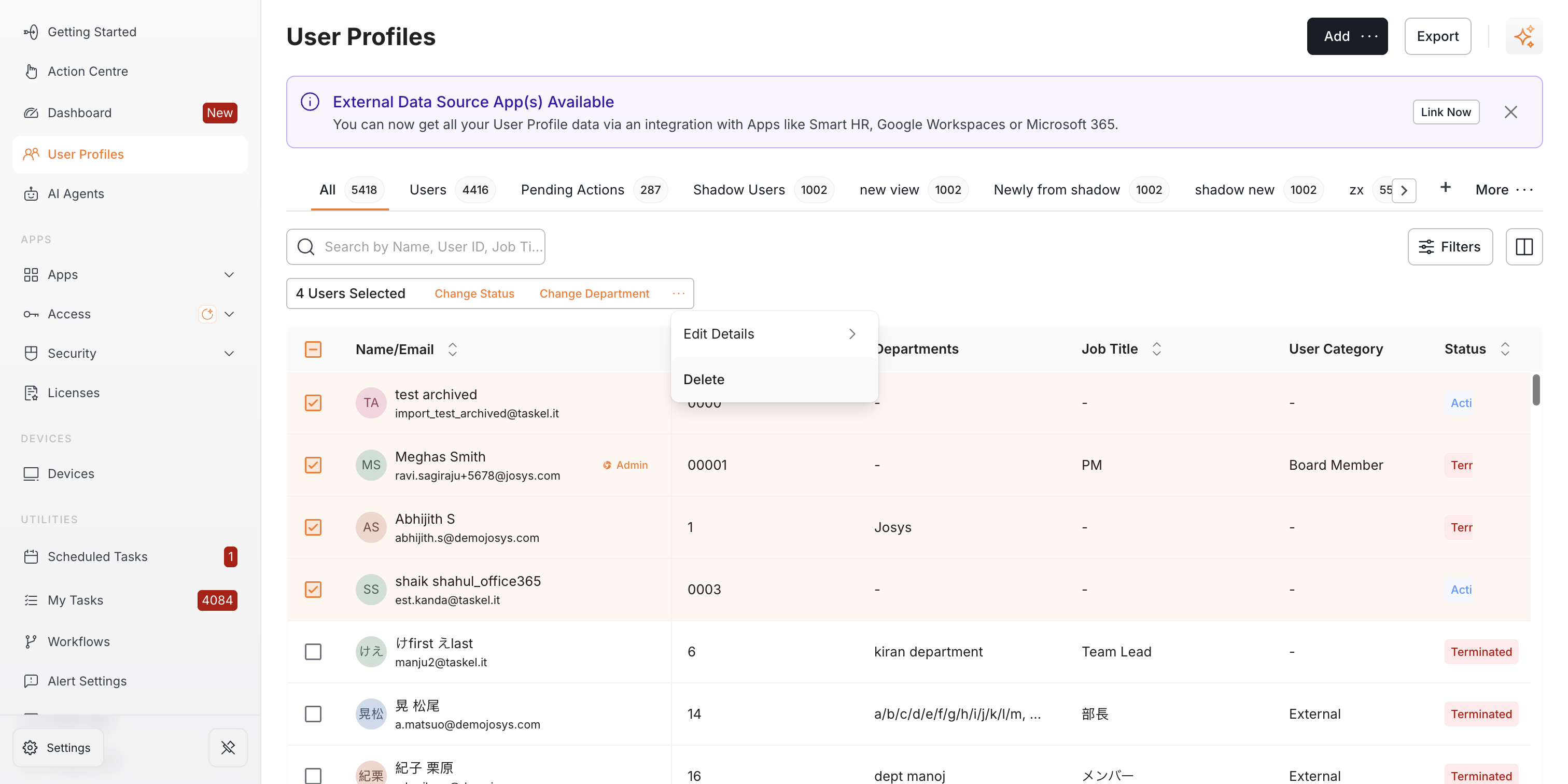Expand the Security sidebar section
The height and width of the screenshot is (784, 1568).
click(229, 354)
